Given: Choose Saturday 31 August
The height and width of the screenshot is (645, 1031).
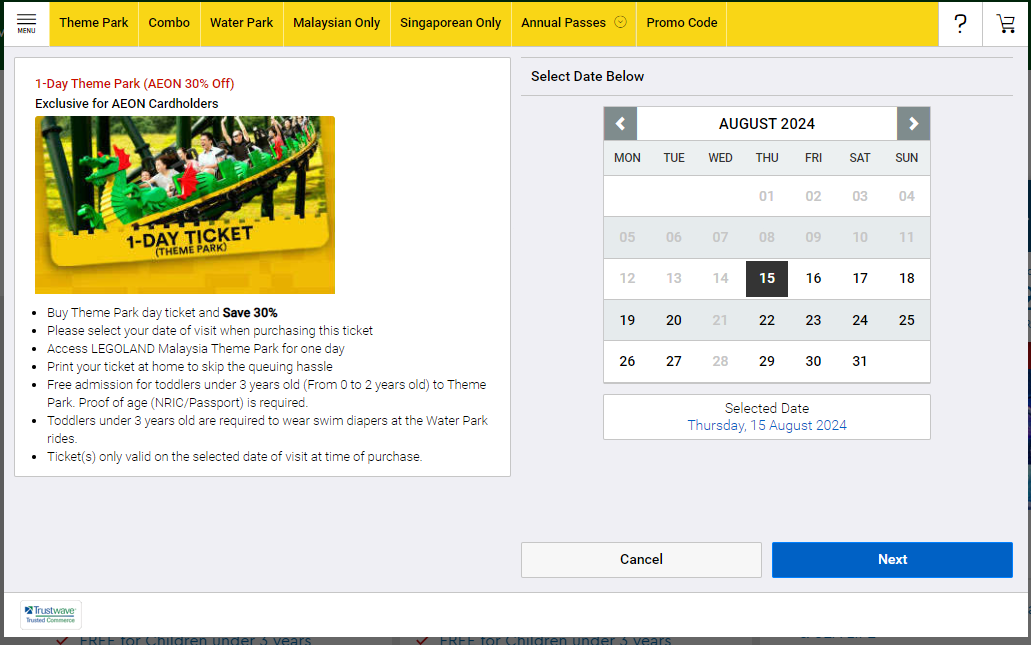Looking at the screenshot, I should pyautogui.click(x=860, y=362).
